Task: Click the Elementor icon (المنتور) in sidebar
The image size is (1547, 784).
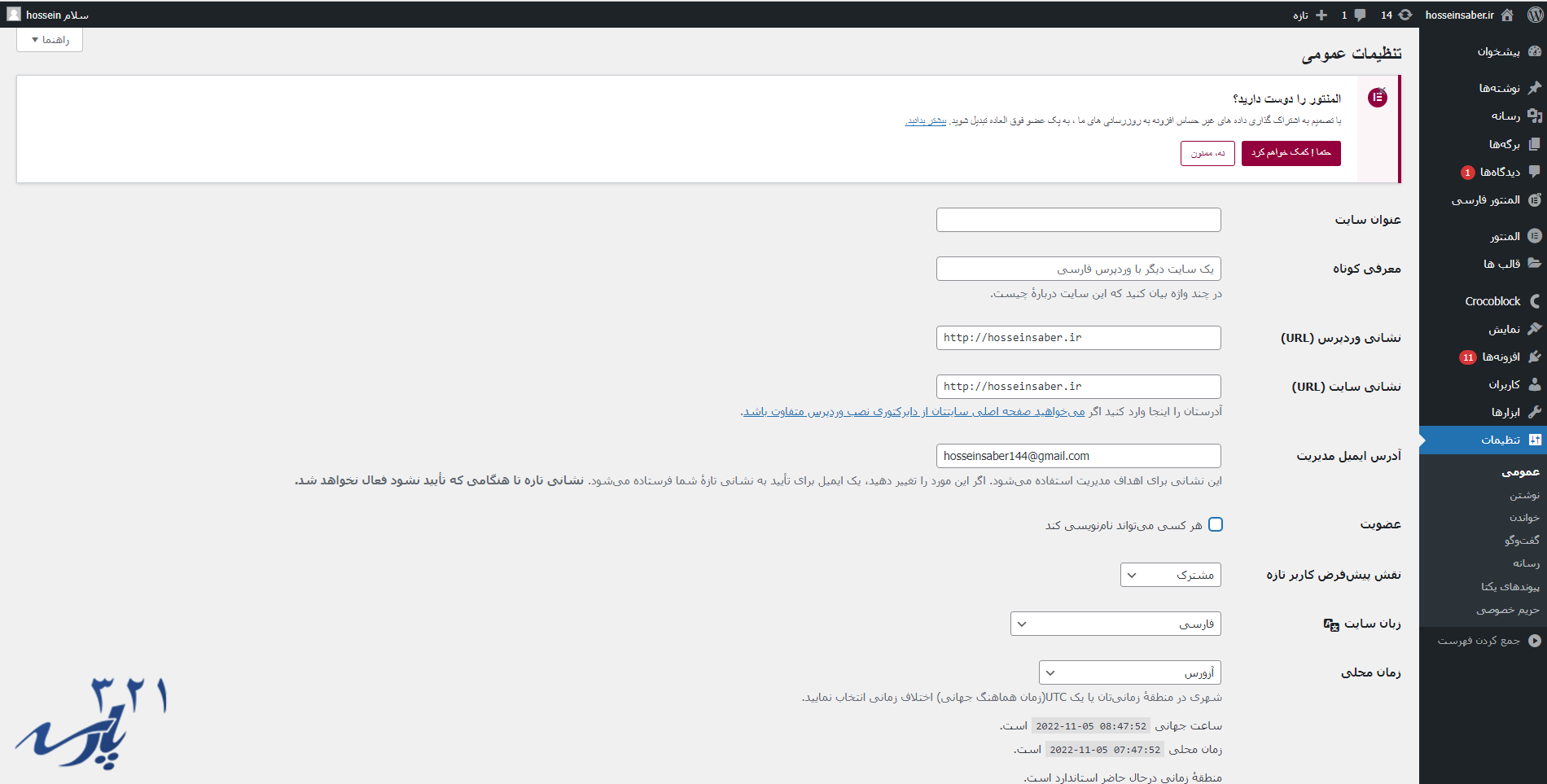Action: click(1535, 236)
